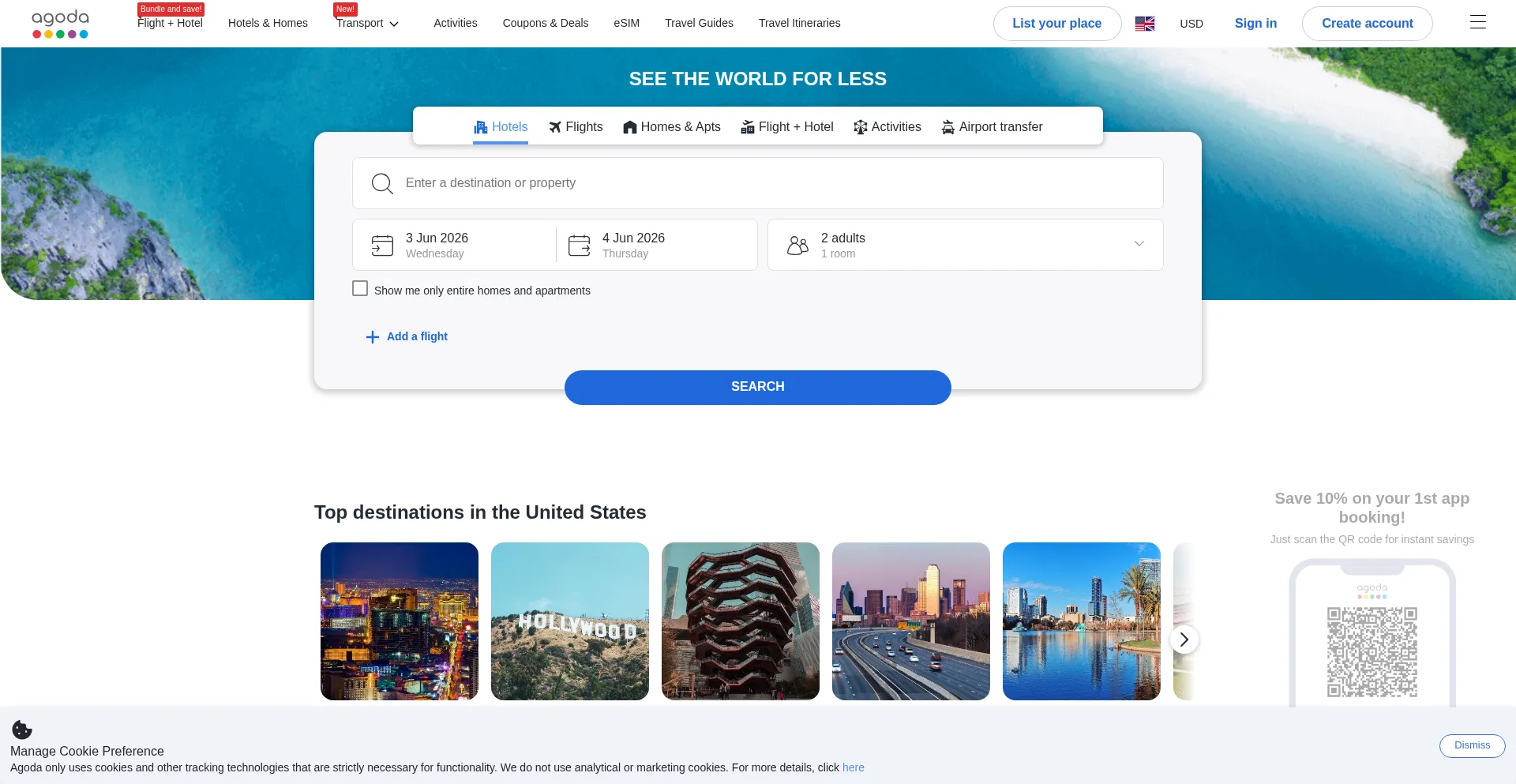Switch to the Homes & Apts tab
The height and width of the screenshot is (784, 1516).
point(672,127)
